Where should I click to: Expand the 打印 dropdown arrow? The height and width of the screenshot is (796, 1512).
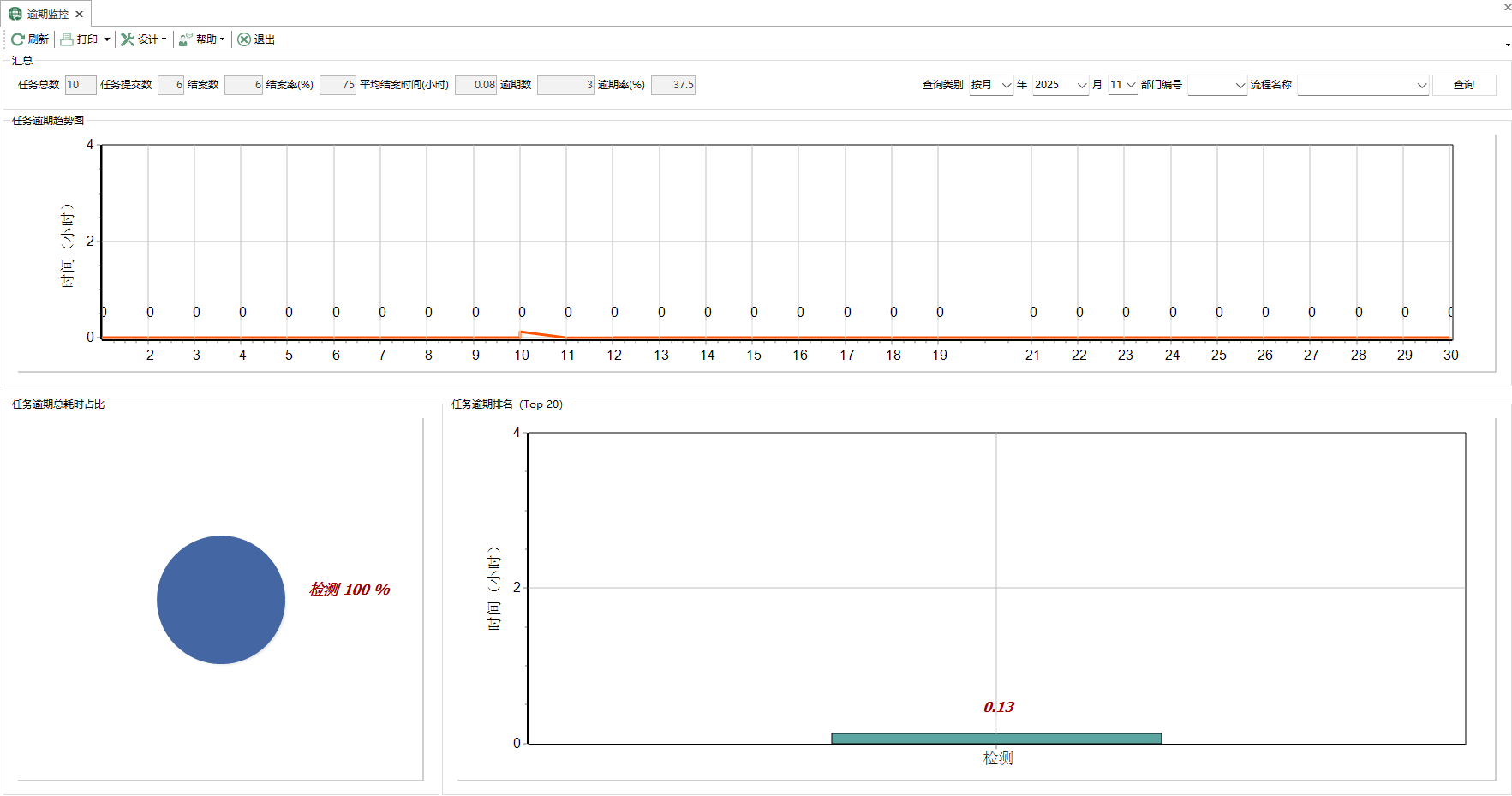pos(107,39)
